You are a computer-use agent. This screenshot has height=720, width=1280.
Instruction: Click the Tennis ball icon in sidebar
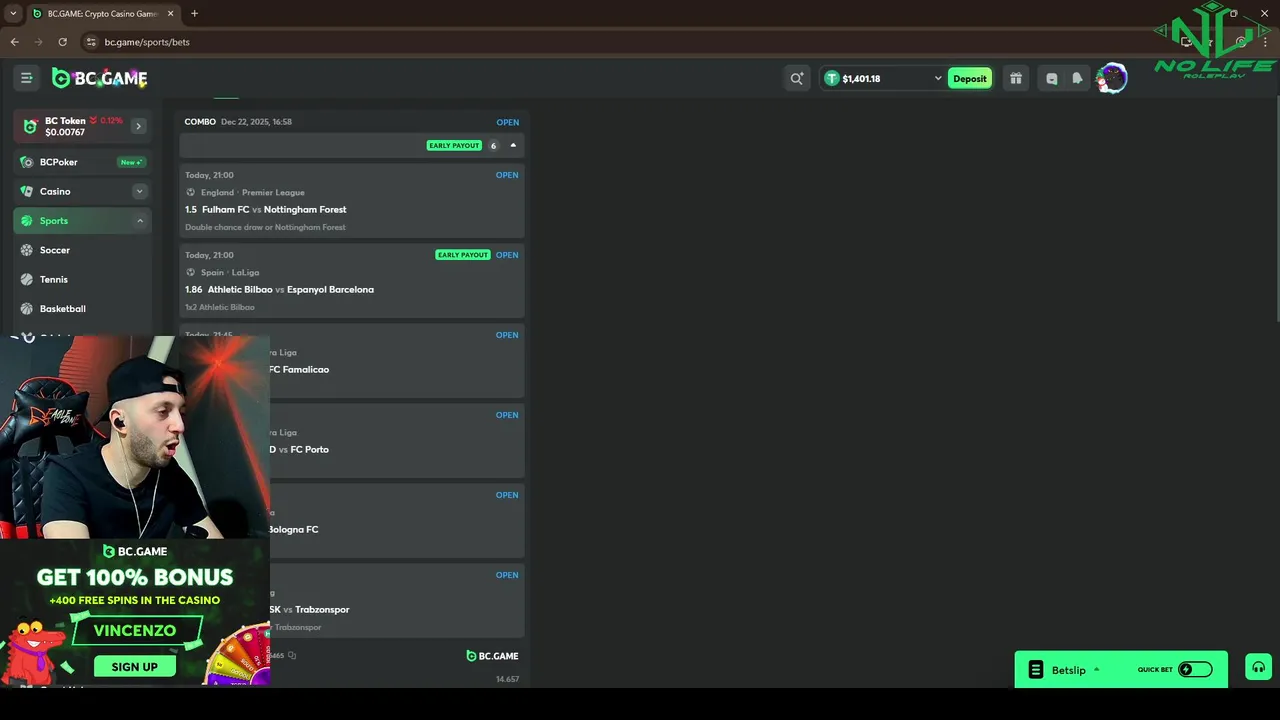click(x=27, y=279)
